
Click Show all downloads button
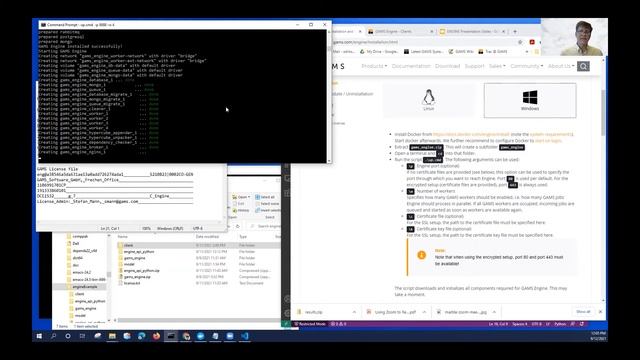(583, 312)
